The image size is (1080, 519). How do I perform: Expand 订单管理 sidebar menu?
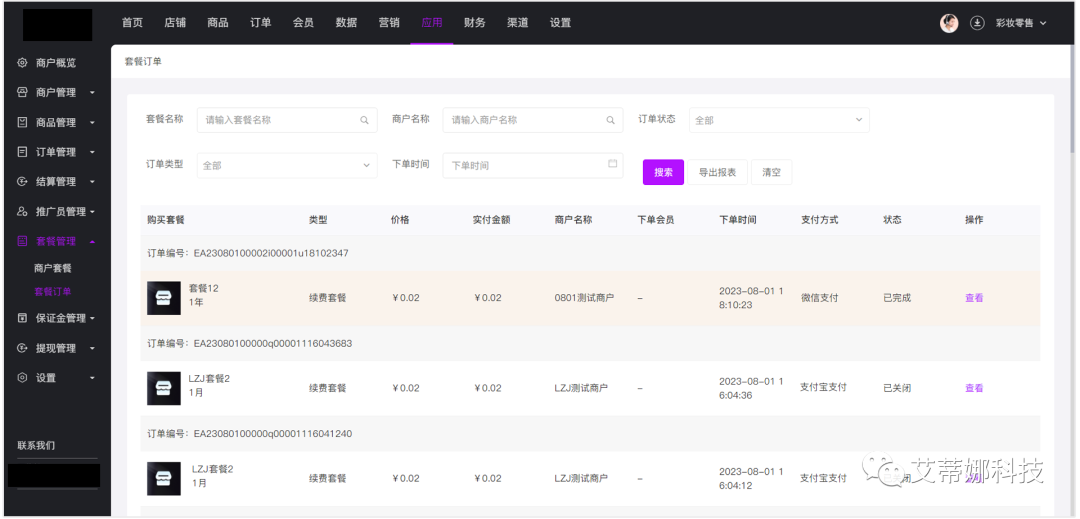click(92, 153)
